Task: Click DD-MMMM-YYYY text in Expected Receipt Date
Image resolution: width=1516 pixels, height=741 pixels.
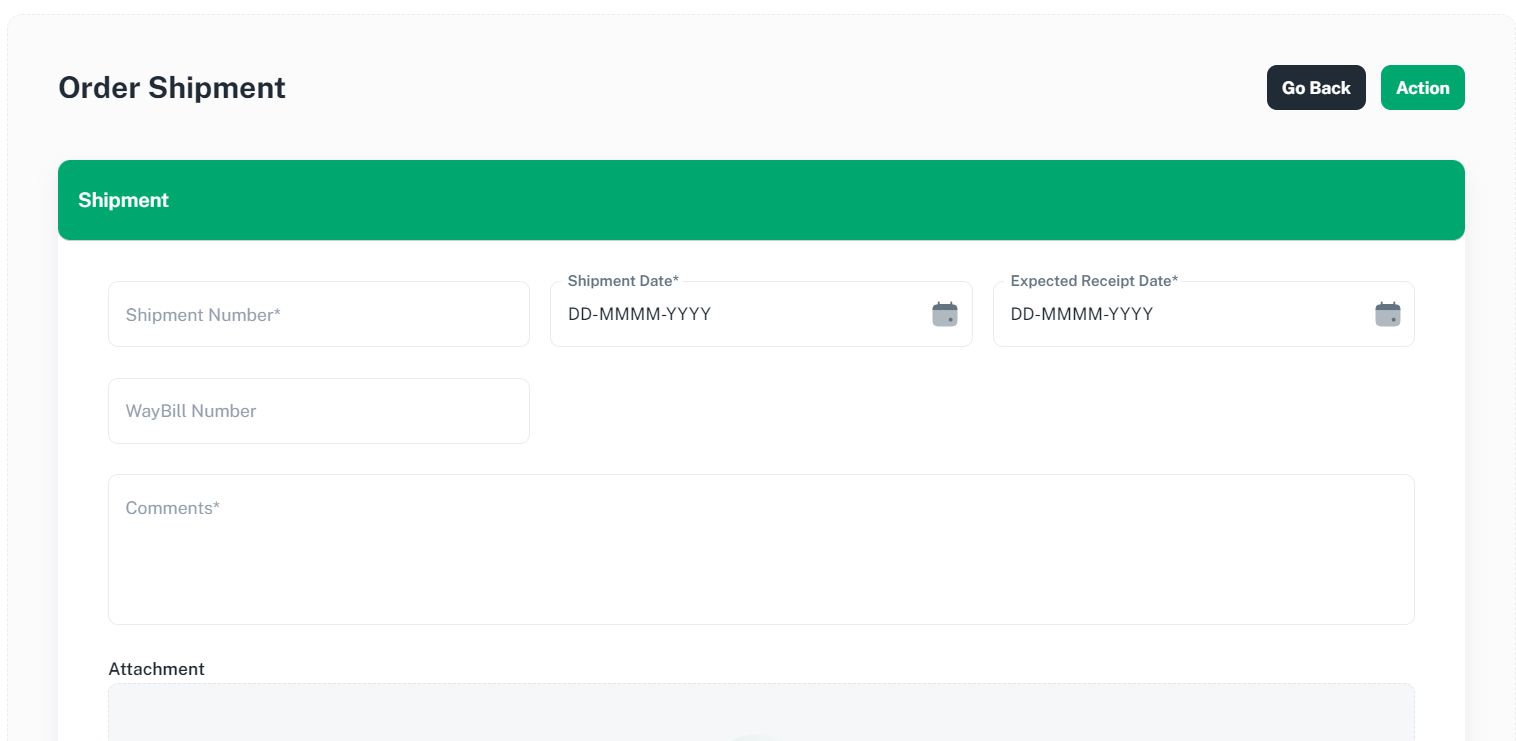Action: pos(1082,314)
